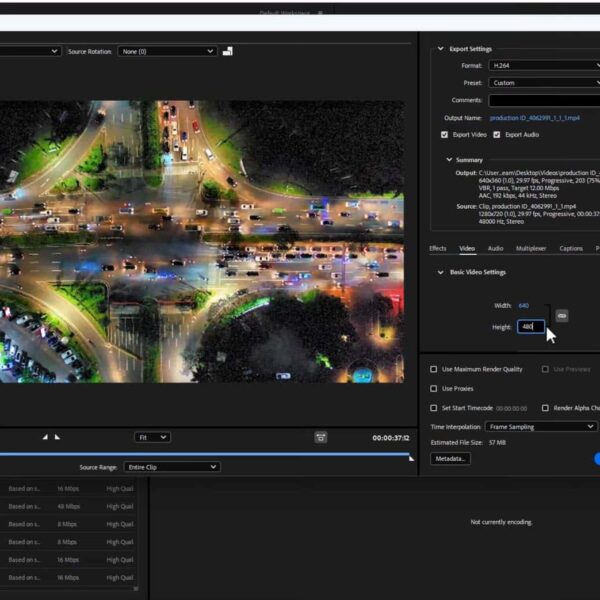Viewport: 600px width, 600px height.
Task: Click the timeline out point marker
Action: (411, 458)
